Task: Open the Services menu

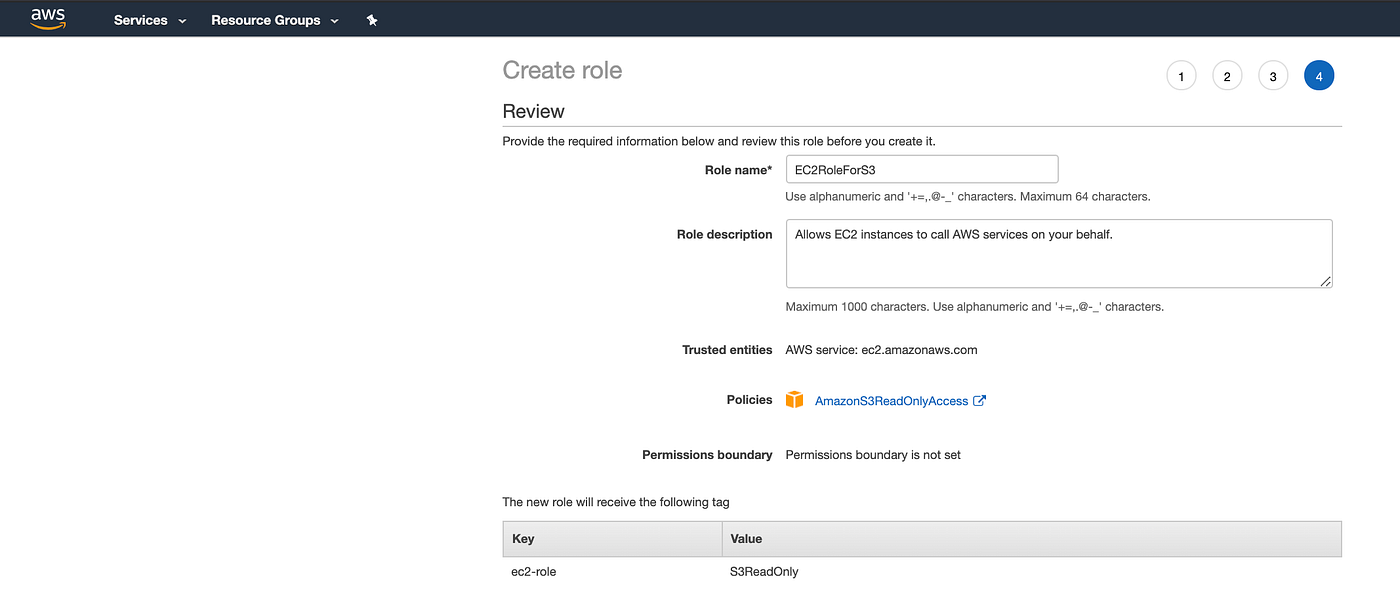Action: point(141,20)
